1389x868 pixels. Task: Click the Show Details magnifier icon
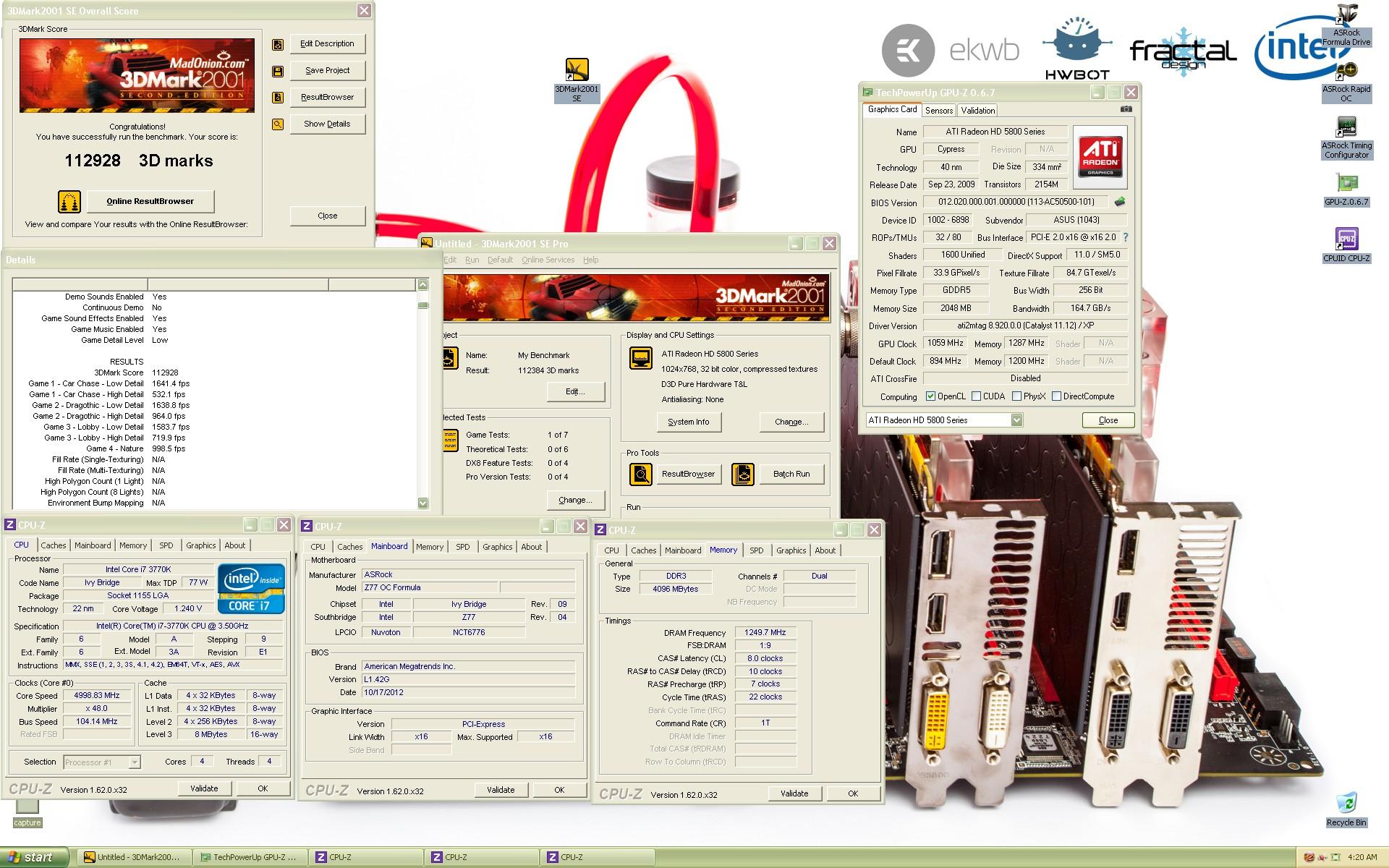tap(278, 124)
